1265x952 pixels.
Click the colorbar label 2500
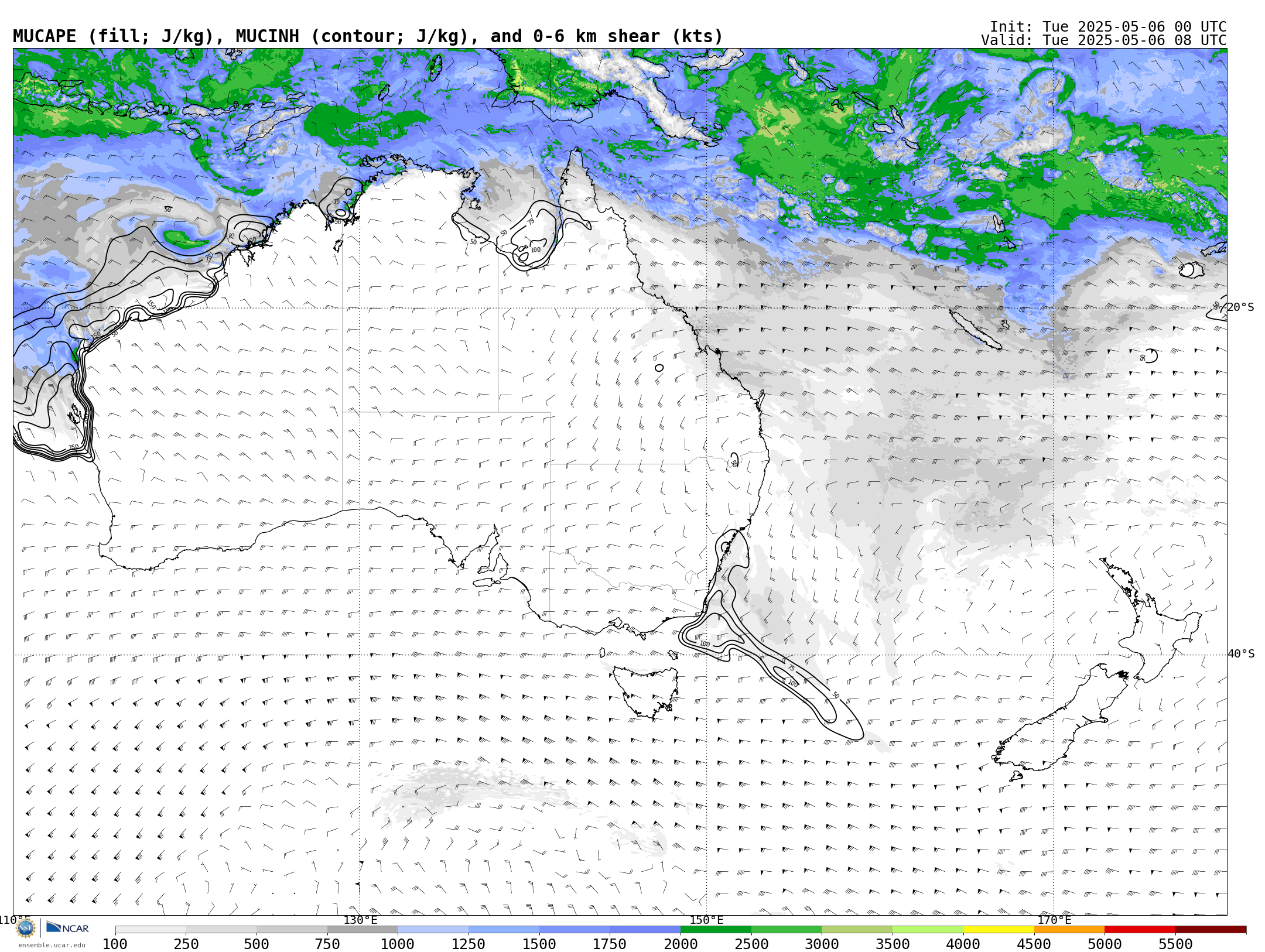tap(751, 944)
